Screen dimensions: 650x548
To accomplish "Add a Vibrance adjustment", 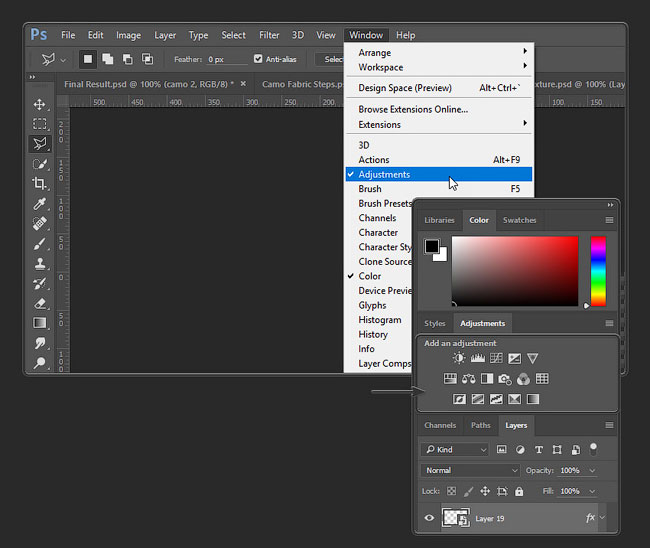I will click(x=533, y=358).
